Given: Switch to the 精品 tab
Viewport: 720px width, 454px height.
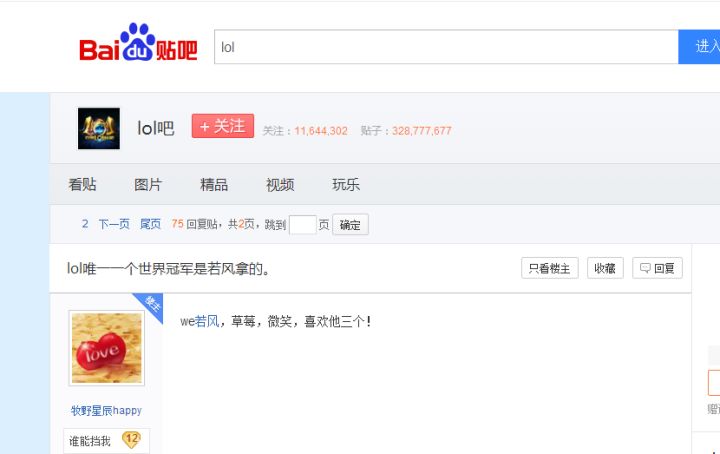Looking at the screenshot, I should (214, 185).
